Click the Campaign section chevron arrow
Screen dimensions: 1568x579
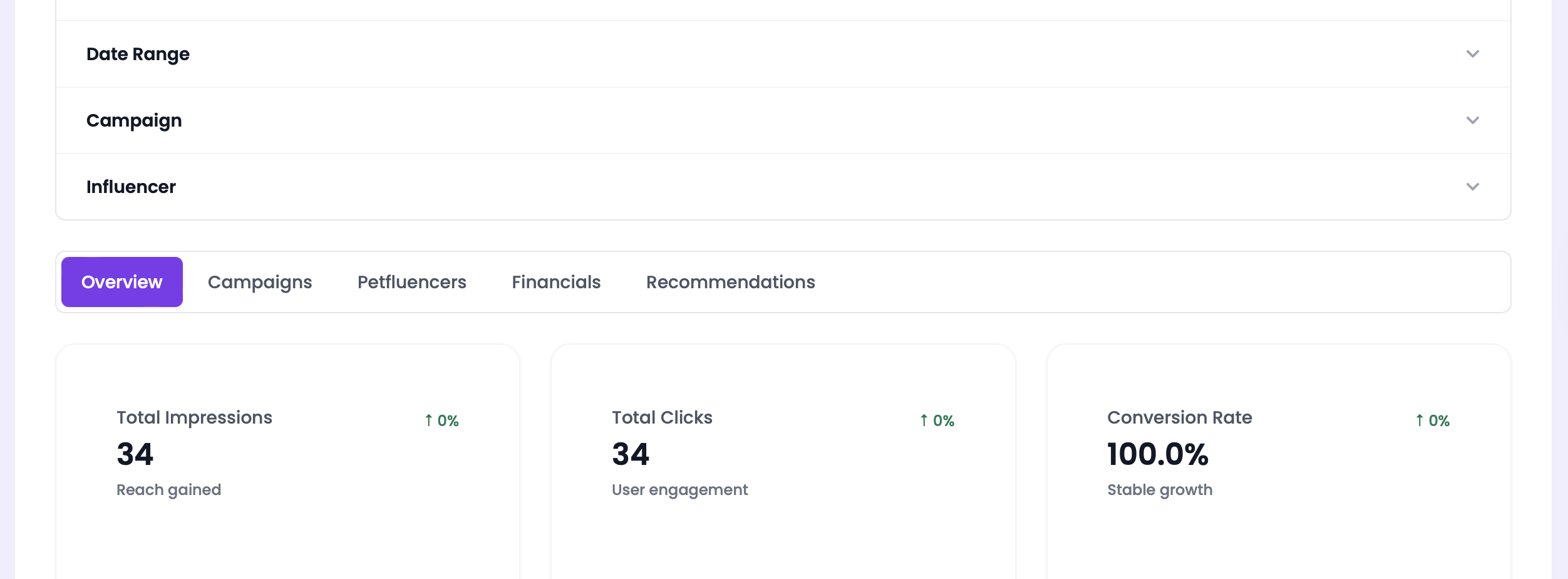(x=1473, y=120)
